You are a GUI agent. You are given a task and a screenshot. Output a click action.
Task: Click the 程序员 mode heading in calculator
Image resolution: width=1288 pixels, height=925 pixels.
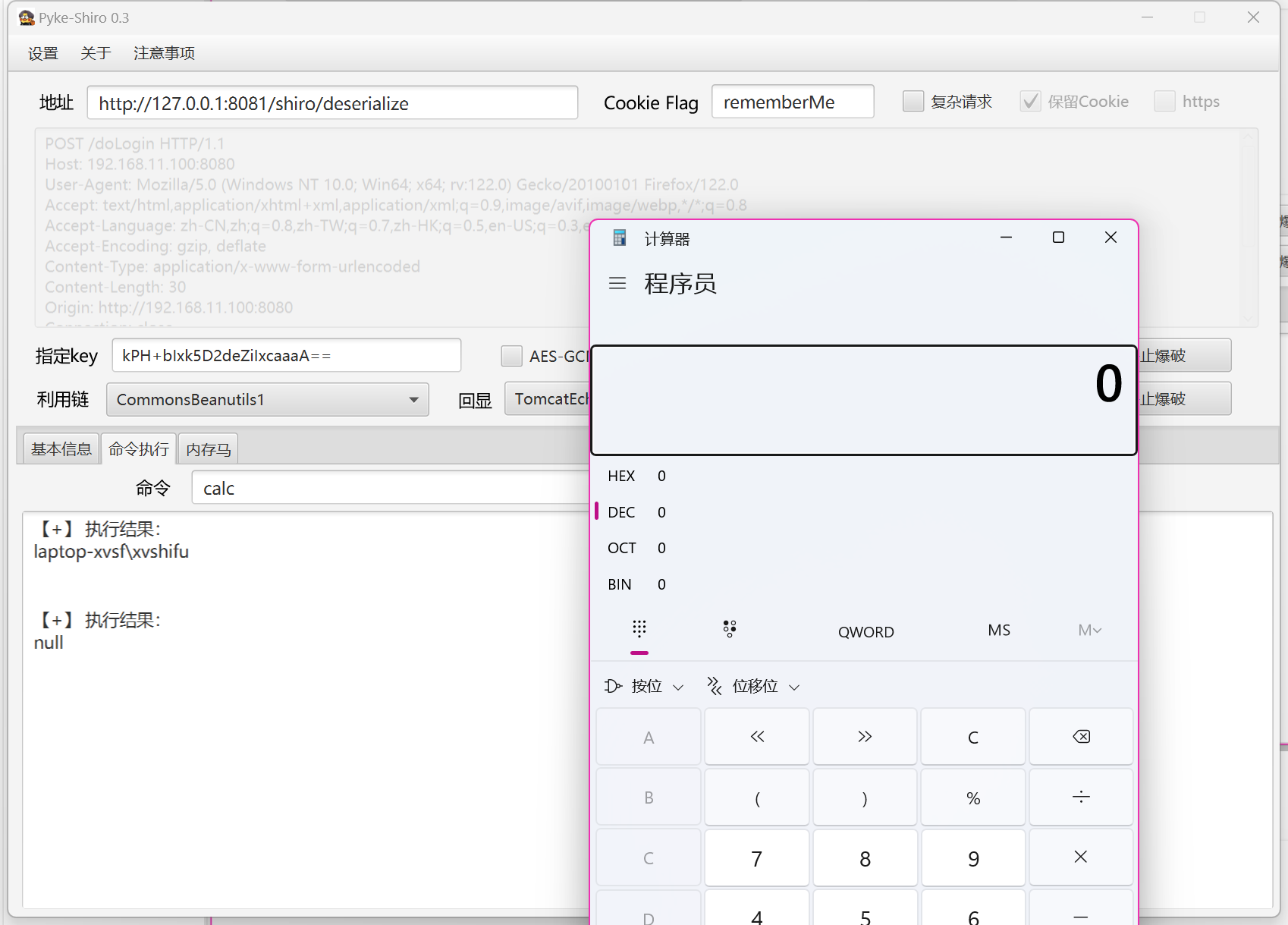pyautogui.click(x=680, y=284)
